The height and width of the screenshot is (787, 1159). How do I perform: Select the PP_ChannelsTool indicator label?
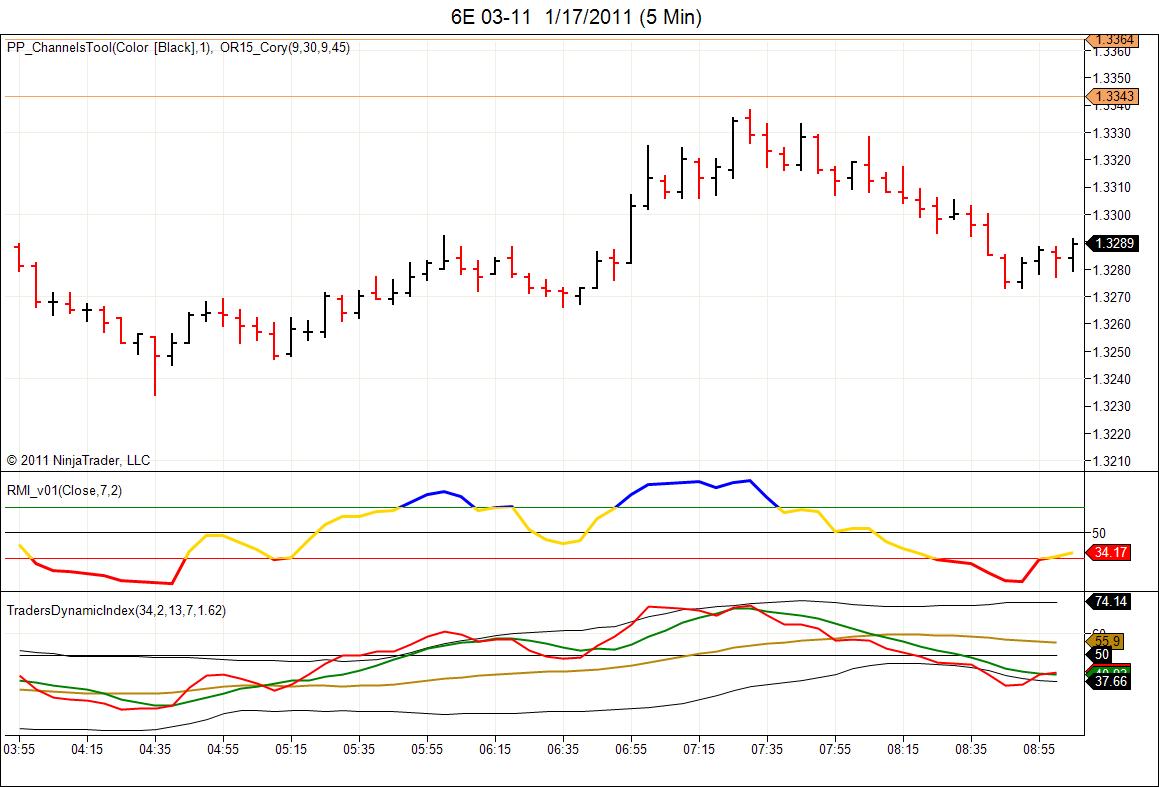click(x=109, y=47)
